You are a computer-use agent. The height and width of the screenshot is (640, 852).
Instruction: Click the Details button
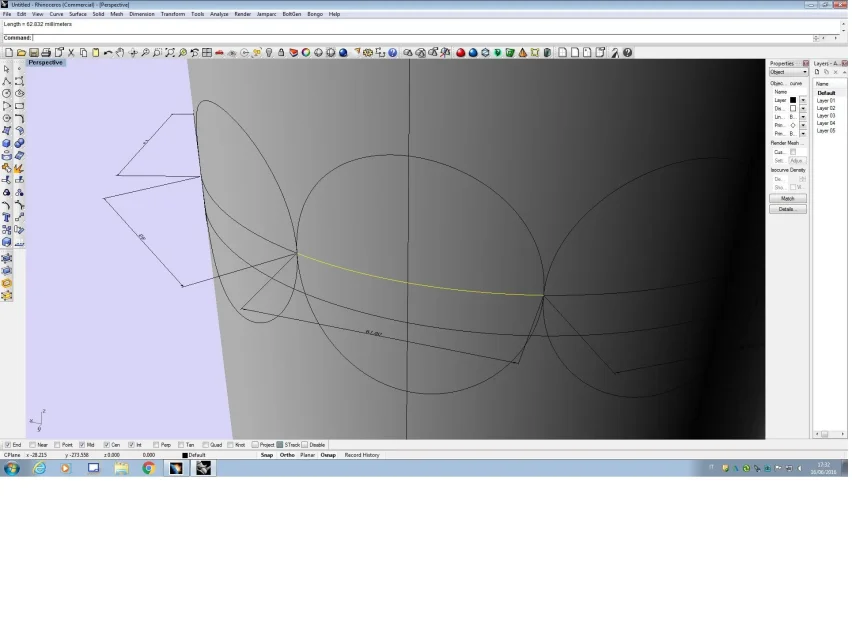(787, 209)
